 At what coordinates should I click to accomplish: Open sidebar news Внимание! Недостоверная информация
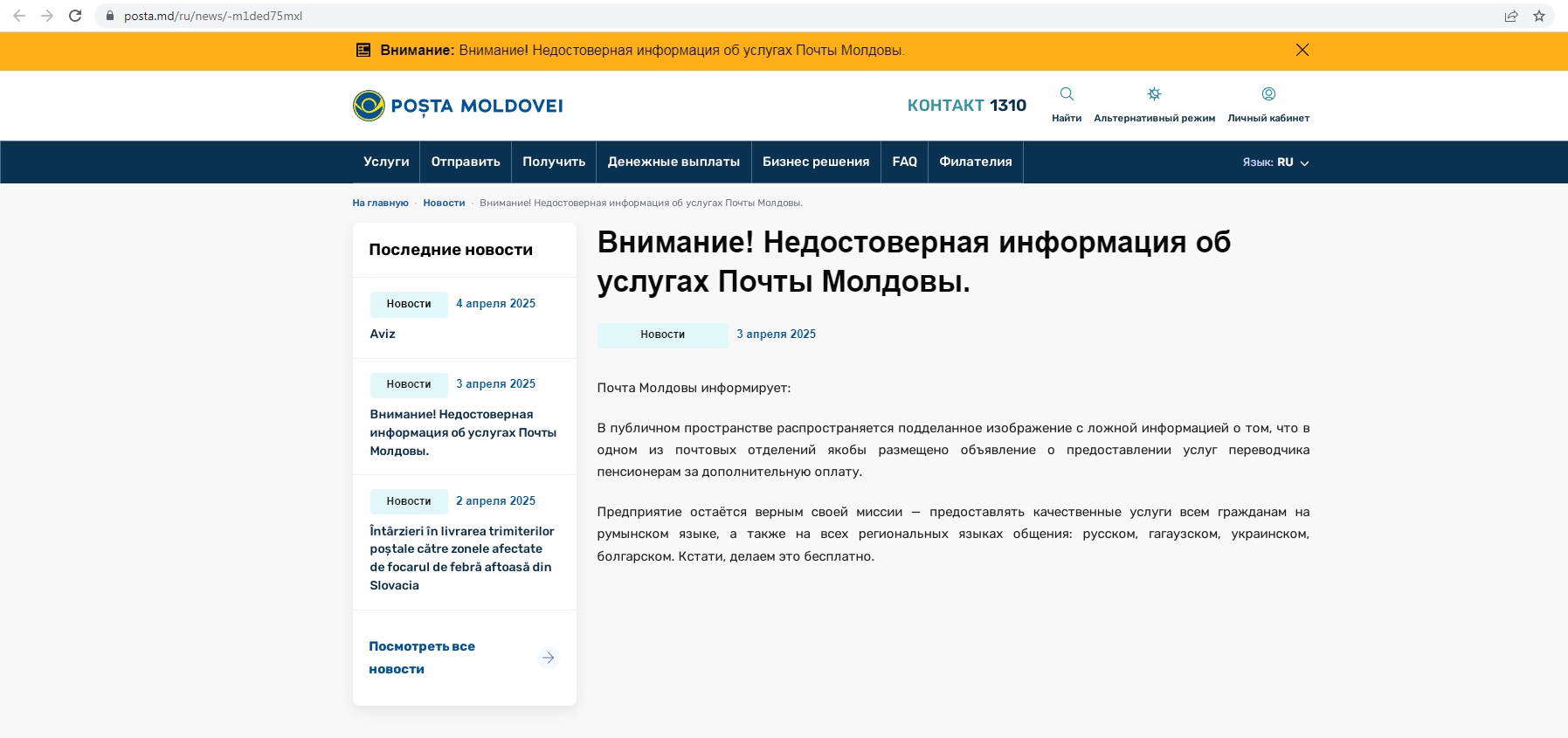(463, 432)
